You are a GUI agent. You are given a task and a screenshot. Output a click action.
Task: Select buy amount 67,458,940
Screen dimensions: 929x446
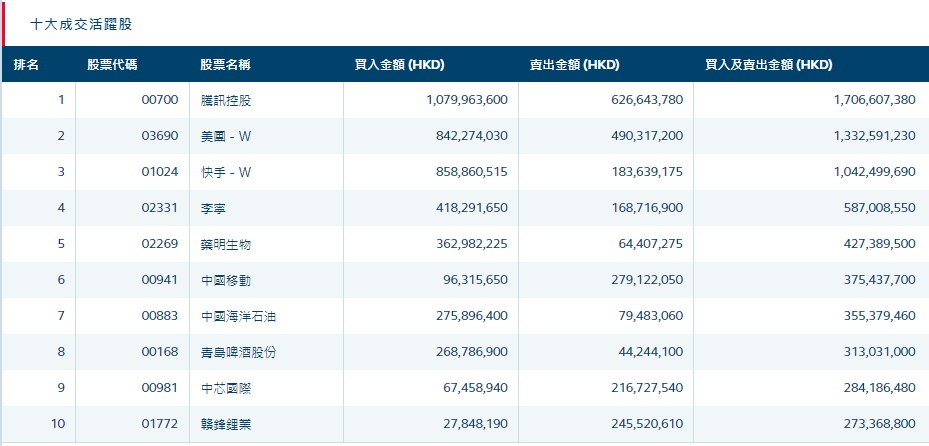tap(476, 389)
